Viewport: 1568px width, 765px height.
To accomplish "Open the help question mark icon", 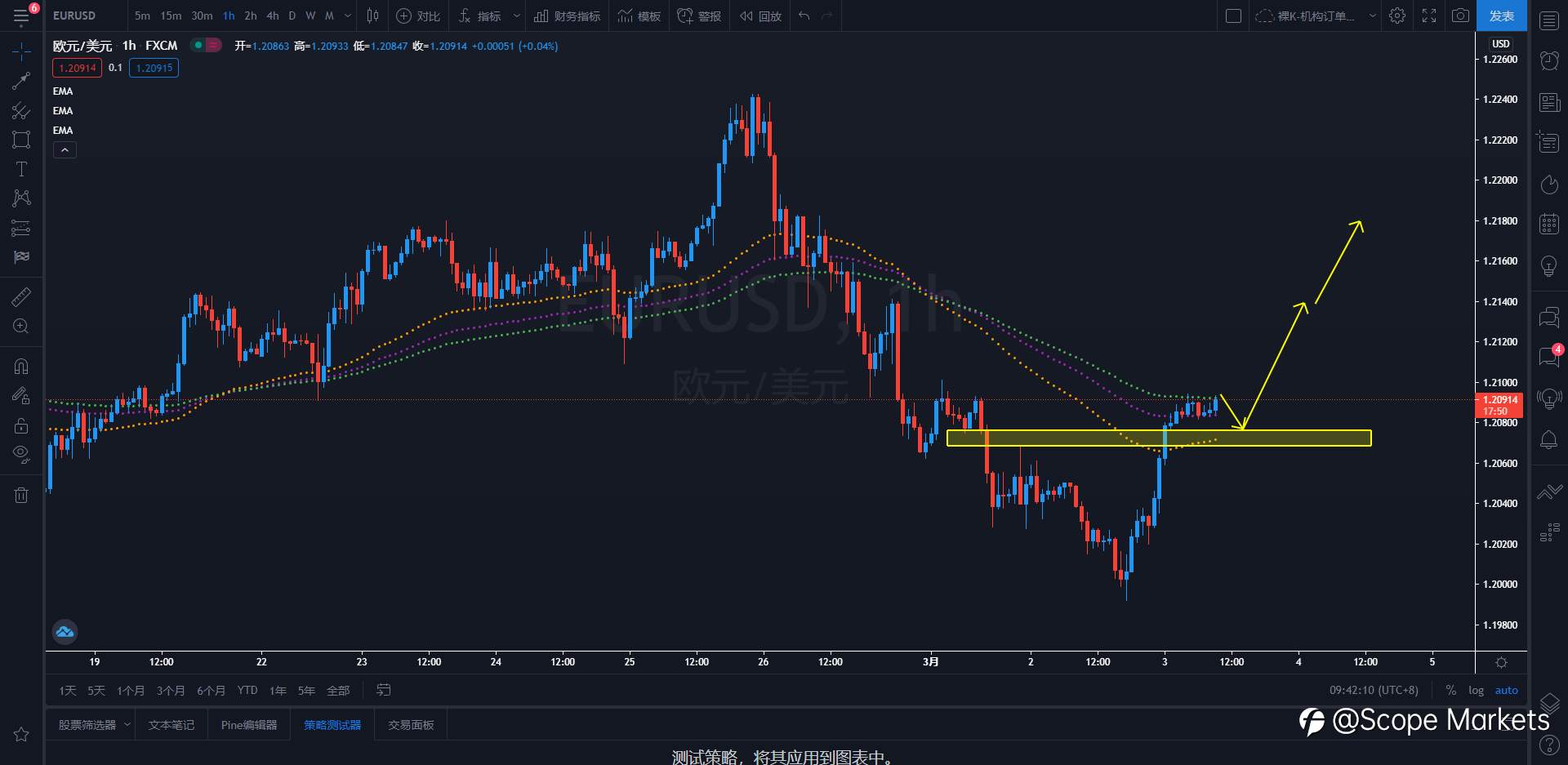I will (x=1549, y=745).
